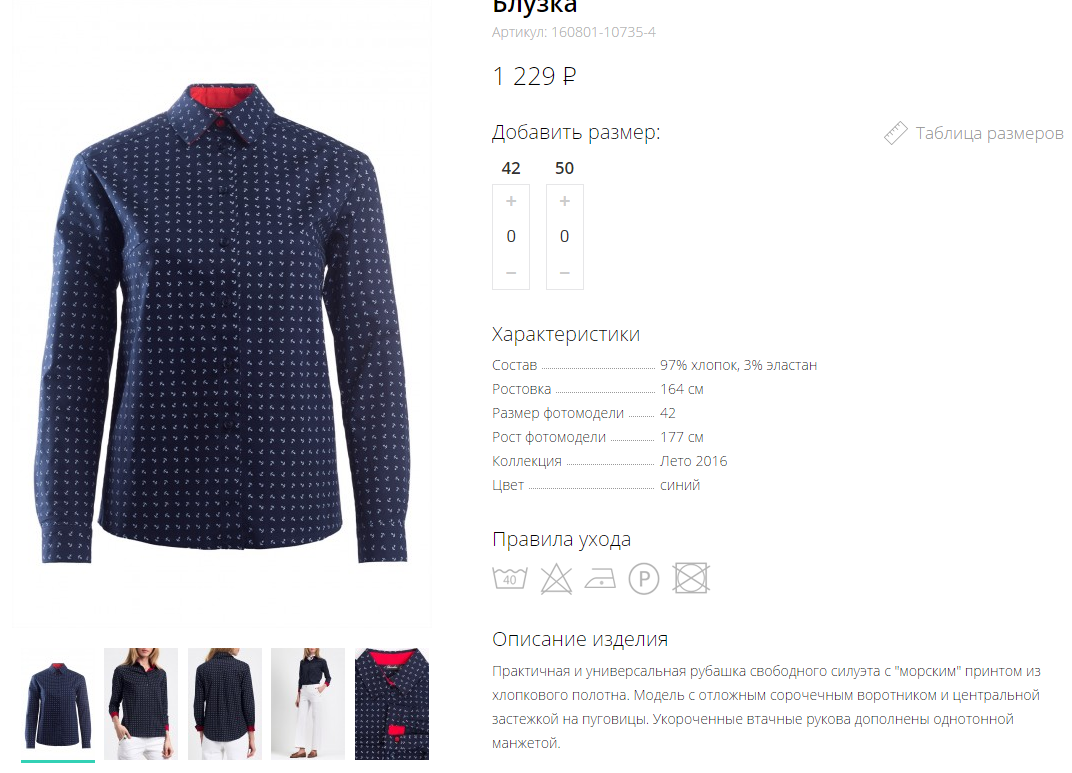Click the dry clean P circle icon
This screenshot has height=773, width=1072.
point(644,579)
